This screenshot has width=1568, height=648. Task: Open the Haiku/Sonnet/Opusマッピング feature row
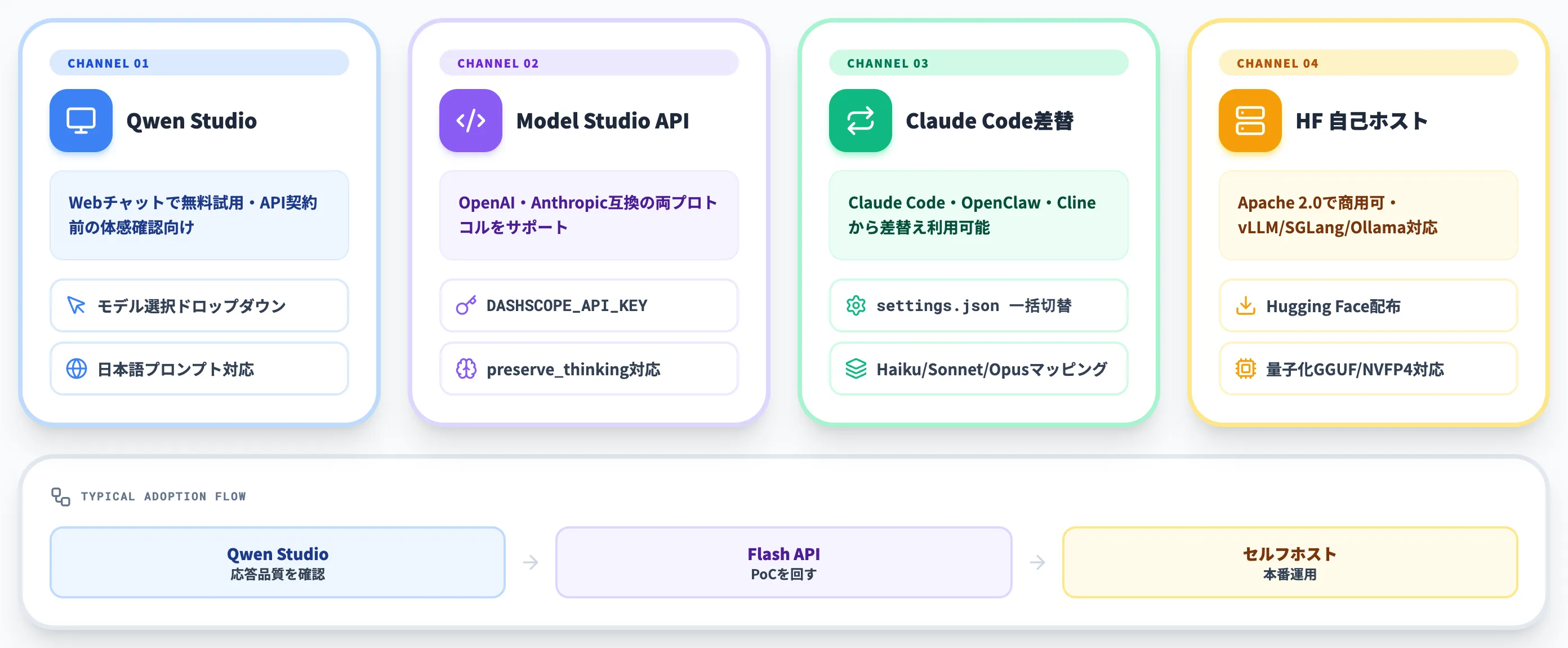tap(978, 369)
